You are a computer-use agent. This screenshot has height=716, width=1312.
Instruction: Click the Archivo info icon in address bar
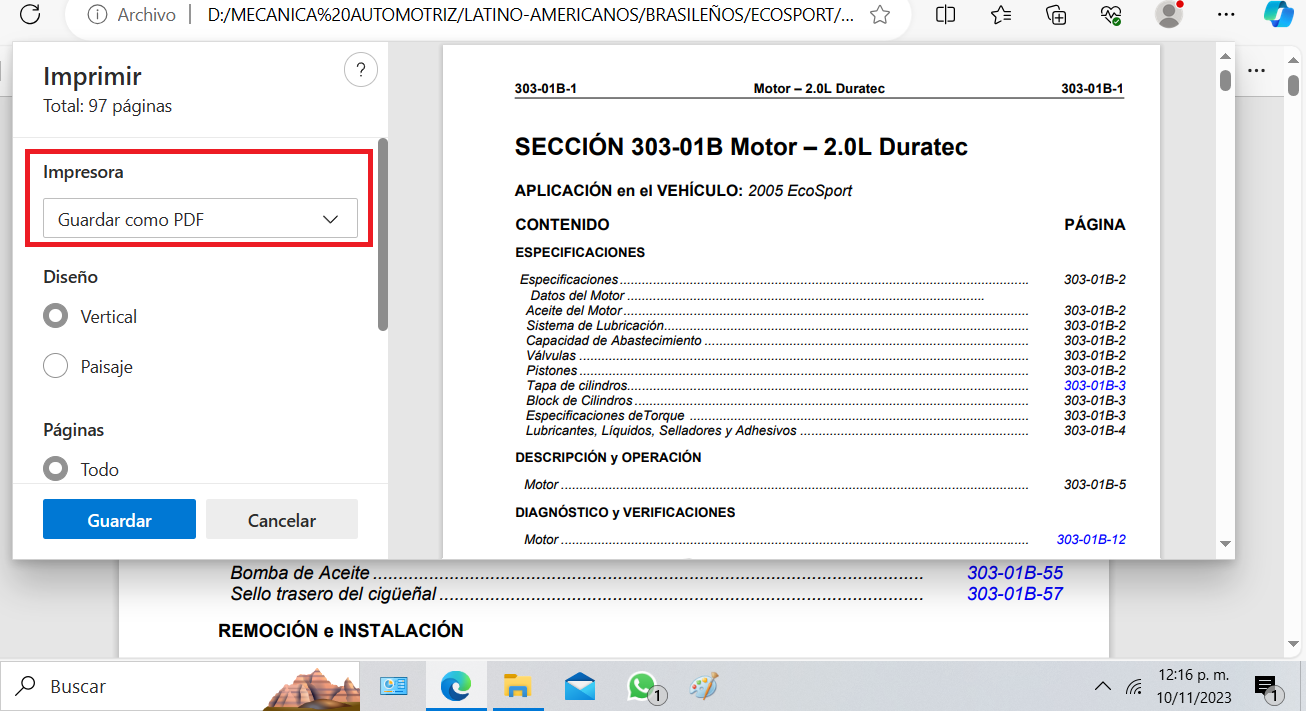coord(97,15)
